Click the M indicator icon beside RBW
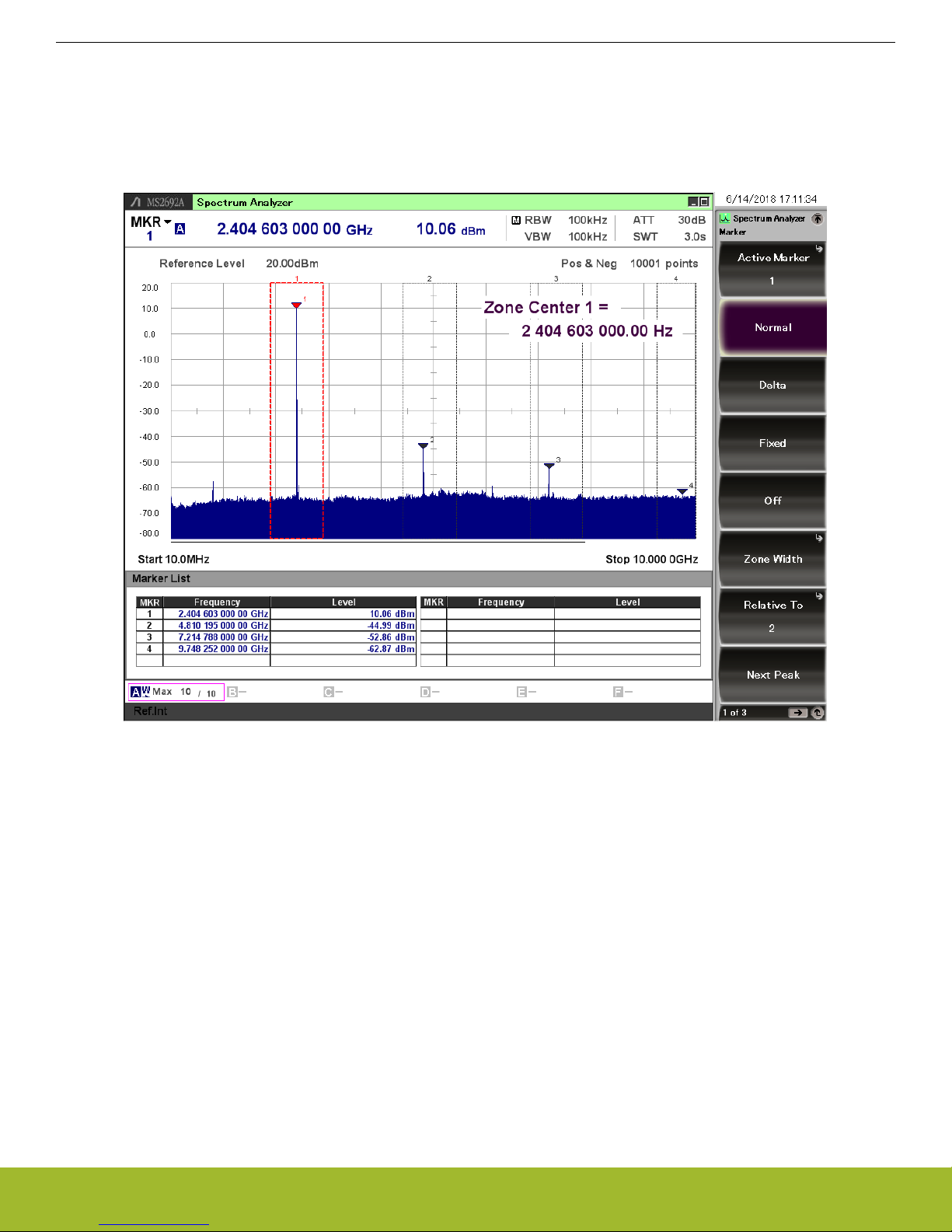This screenshot has height=1232, width=952. [x=516, y=220]
